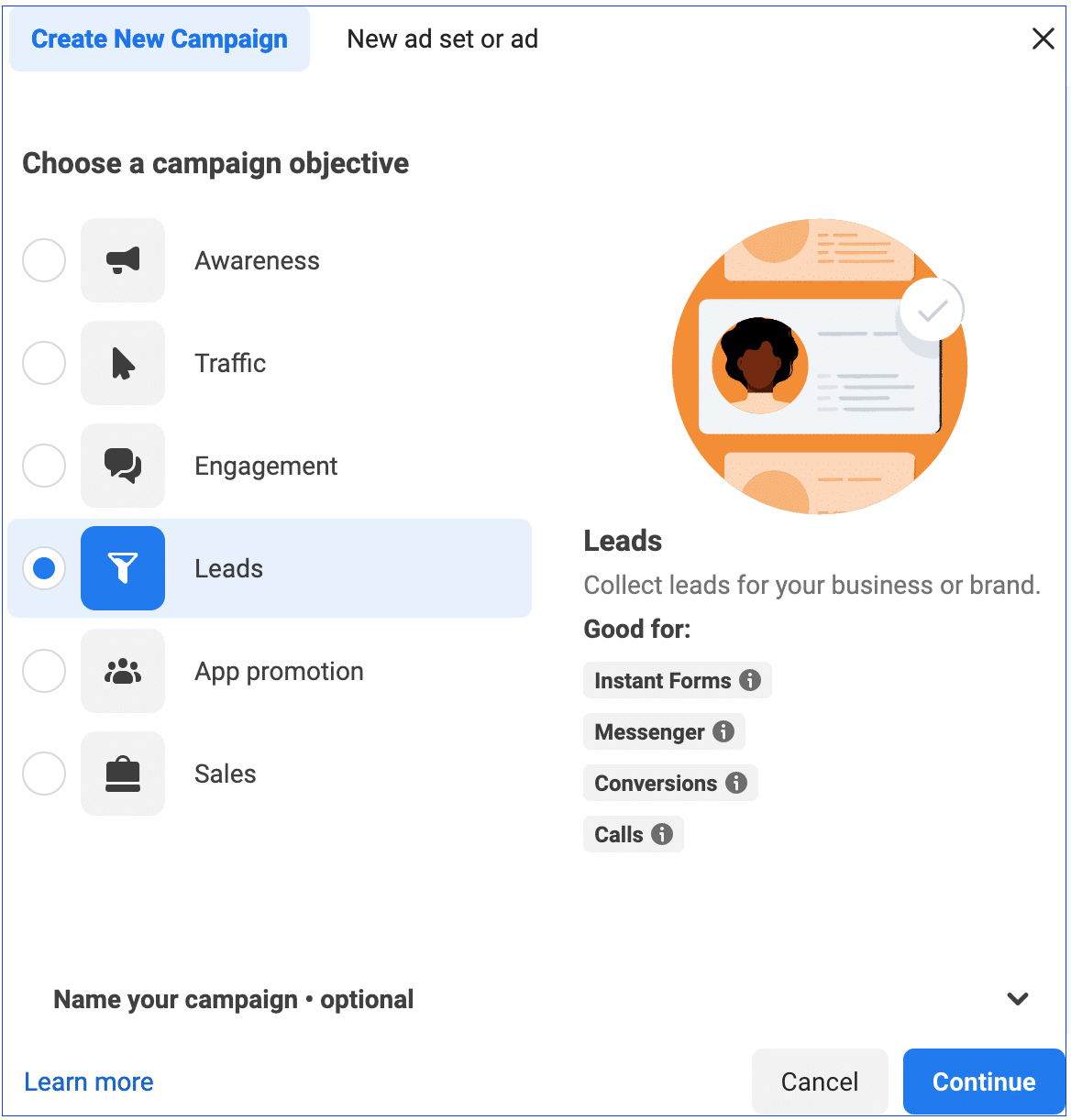Screen dimensions: 1071x1120
Task: Open info icon next to Instant Forms
Action: [x=750, y=680]
